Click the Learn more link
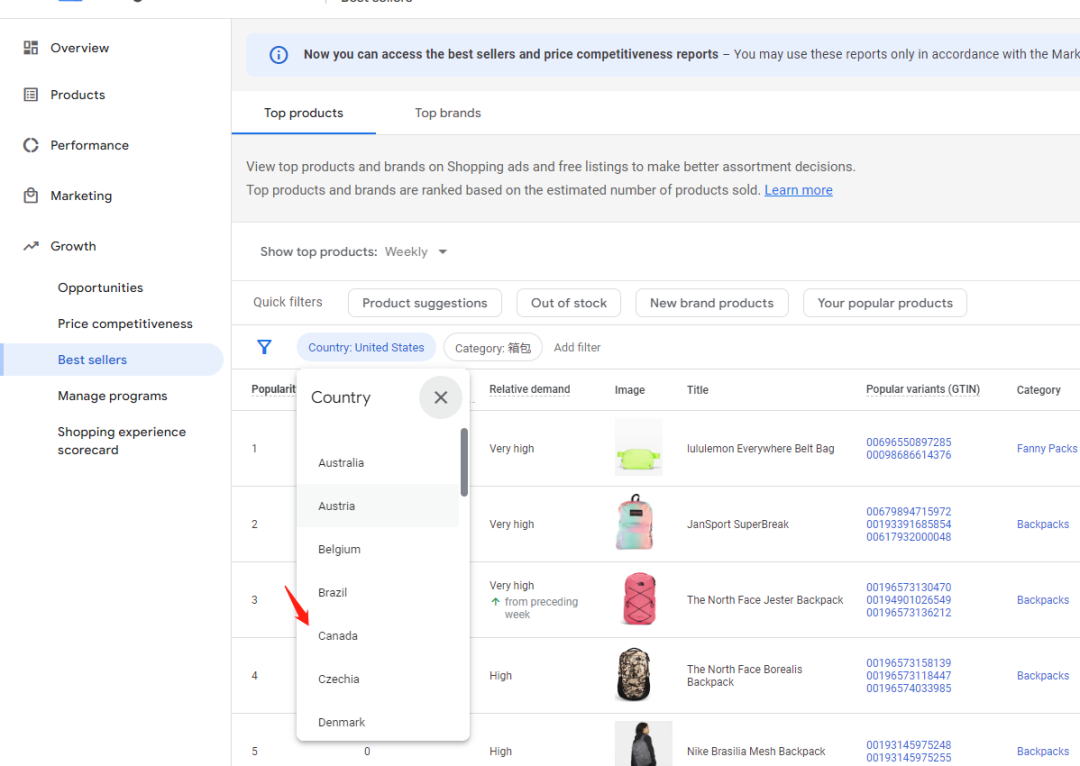Viewport: 1080px width, 766px height. (798, 190)
